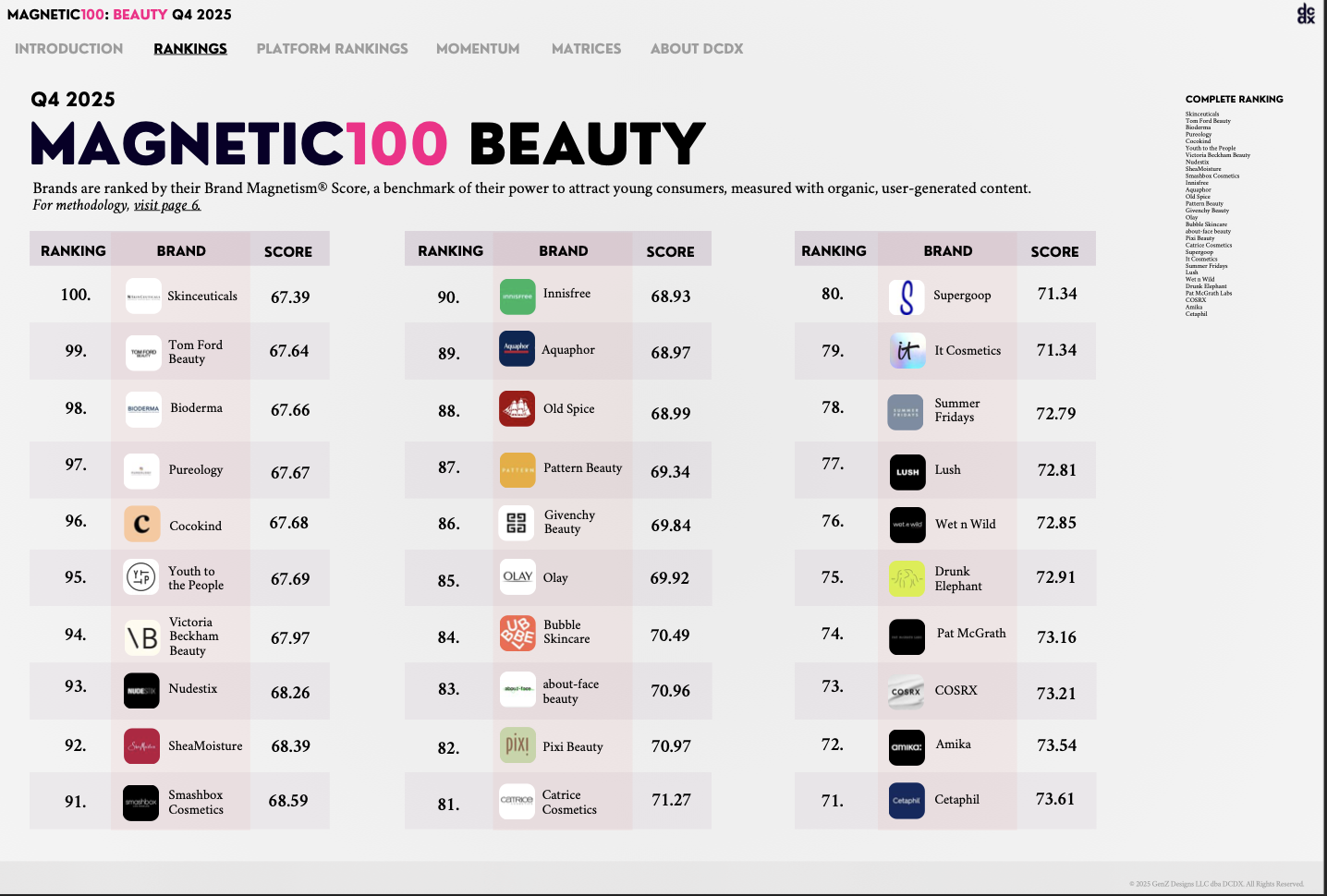Open the About DCDX tab

pos(697,49)
